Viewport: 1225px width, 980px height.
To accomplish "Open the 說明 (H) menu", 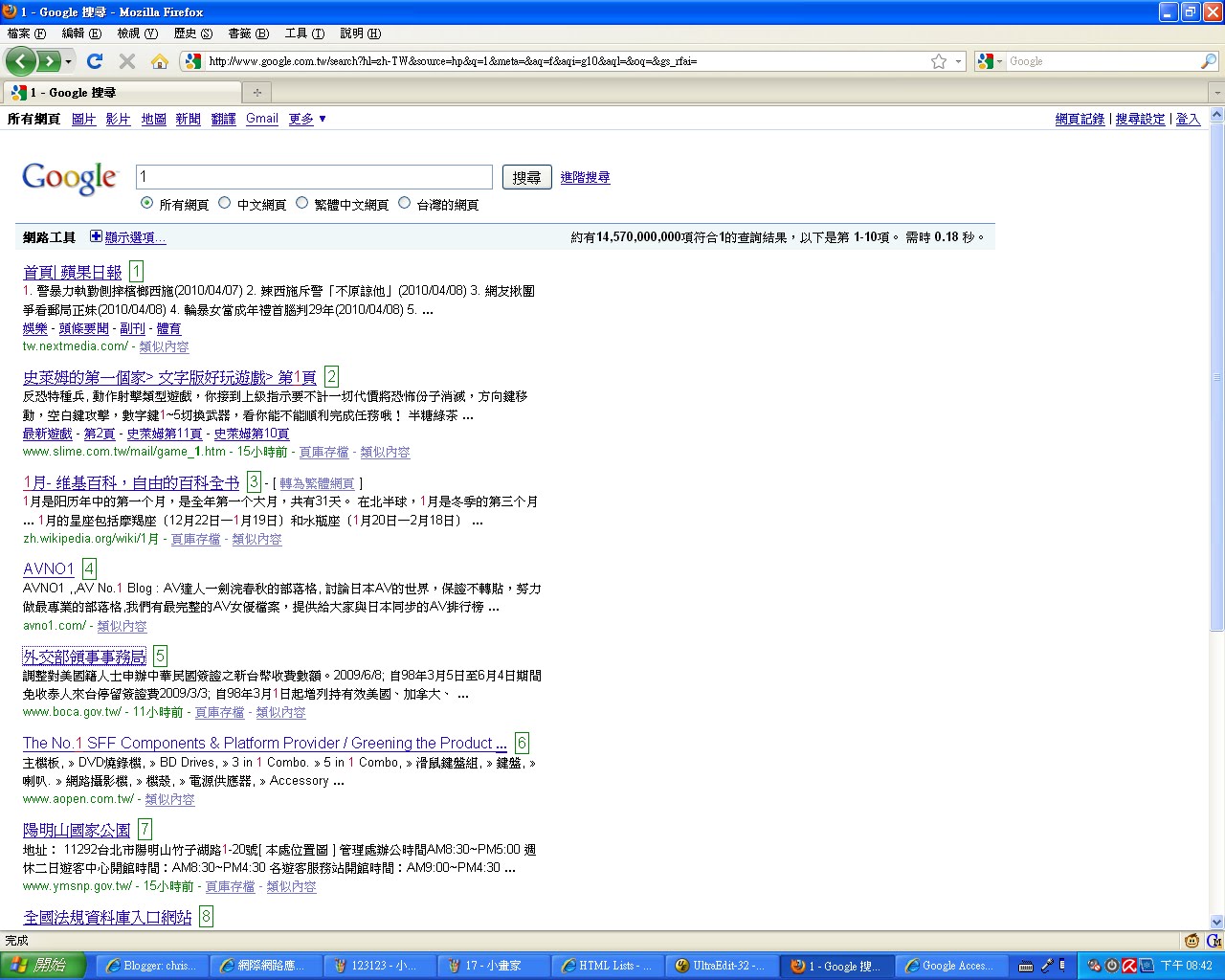I will pyautogui.click(x=360, y=33).
